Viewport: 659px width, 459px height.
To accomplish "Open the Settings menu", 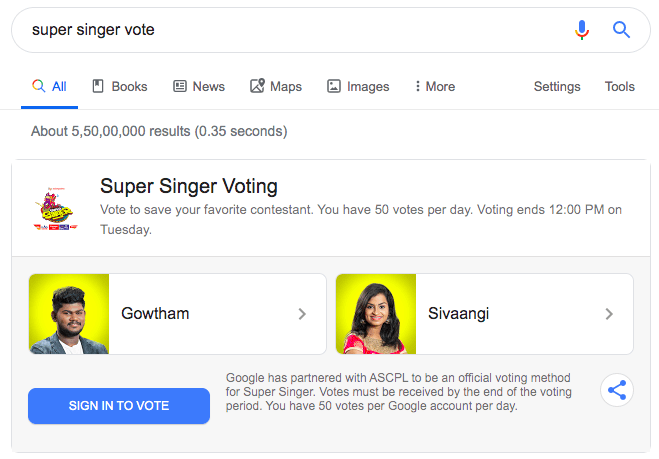I will pyautogui.click(x=557, y=87).
